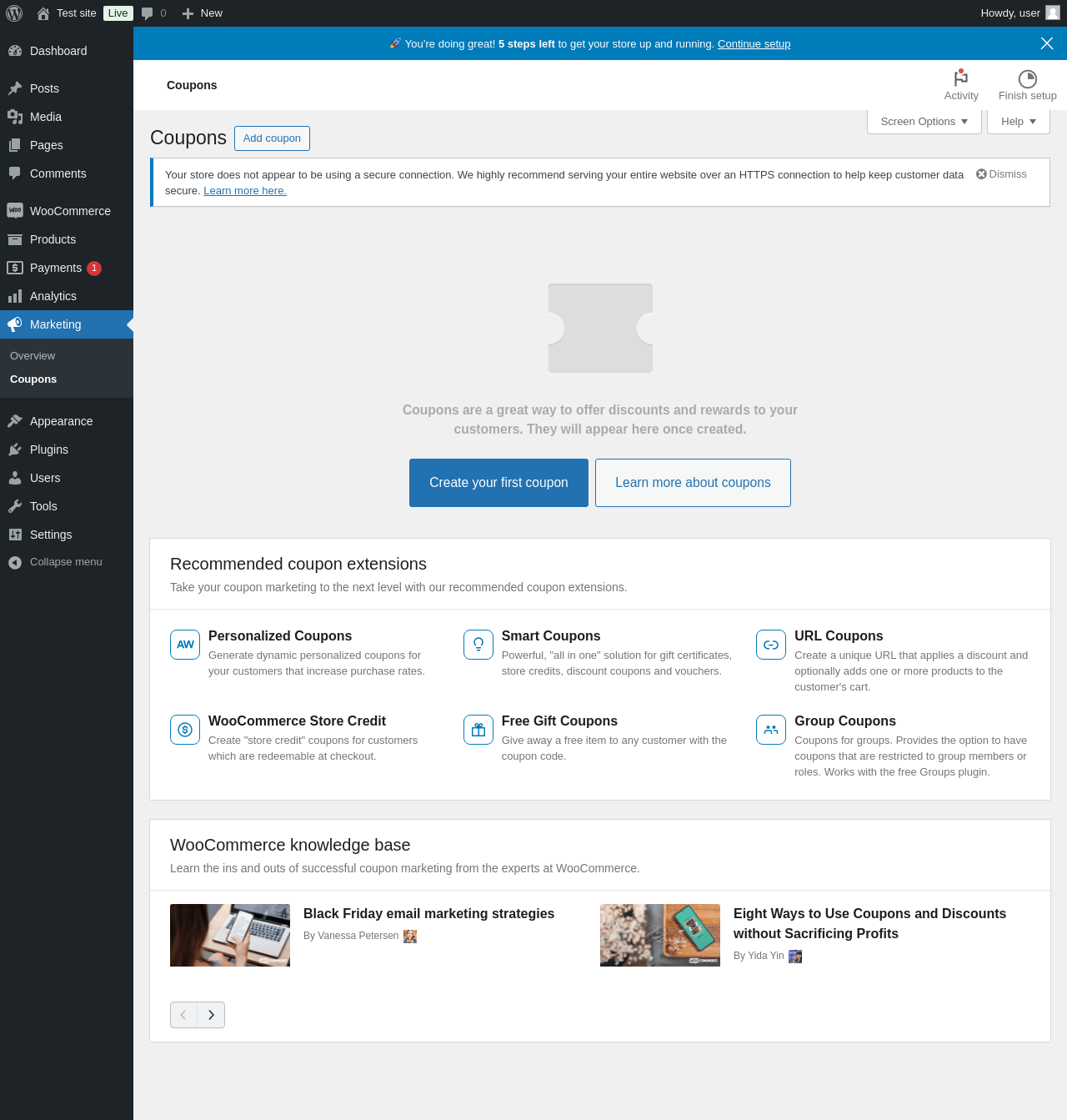
Task: Click the Dashboard gauge icon
Action: (15, 51)
